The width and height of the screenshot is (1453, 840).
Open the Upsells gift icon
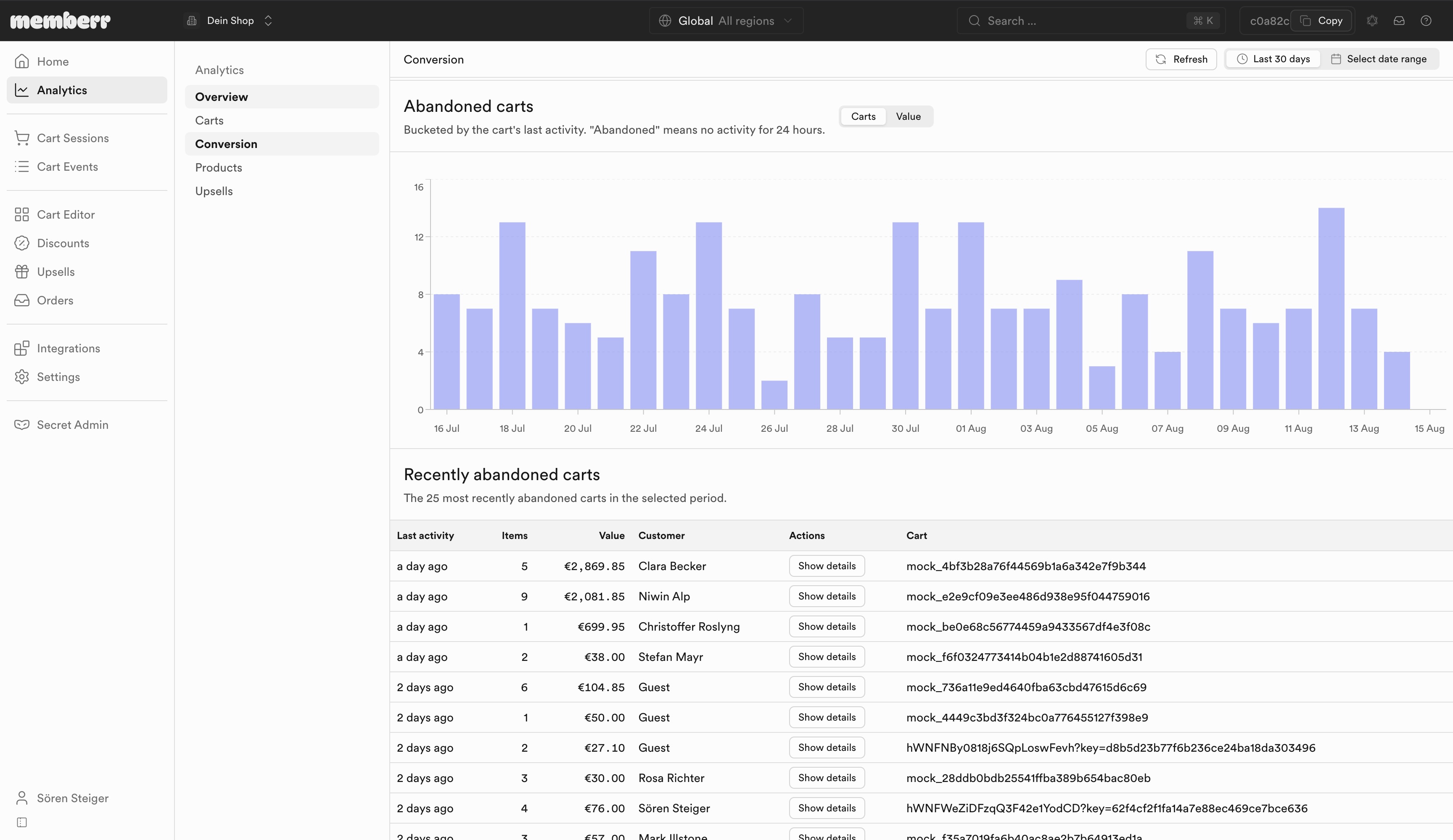(22, 272)
